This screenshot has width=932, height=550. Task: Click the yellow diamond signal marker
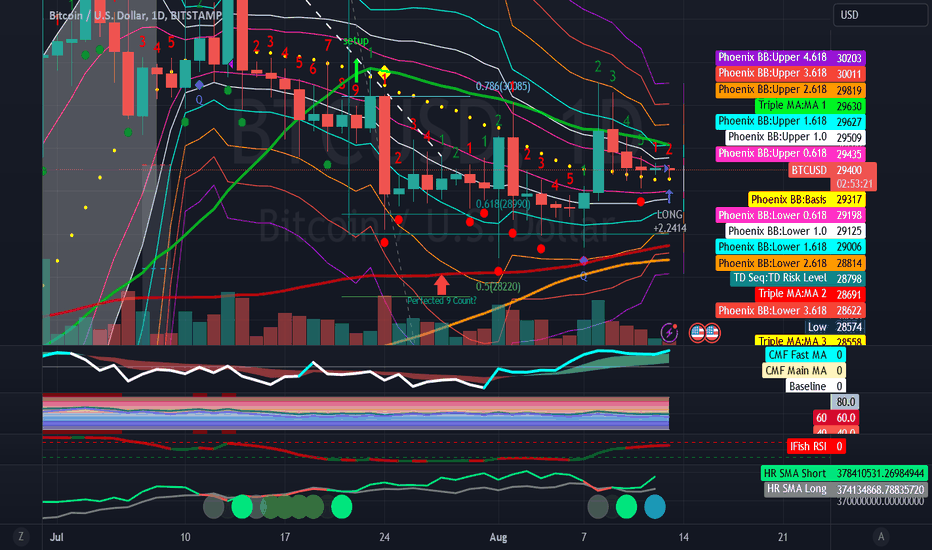point(384,71)
